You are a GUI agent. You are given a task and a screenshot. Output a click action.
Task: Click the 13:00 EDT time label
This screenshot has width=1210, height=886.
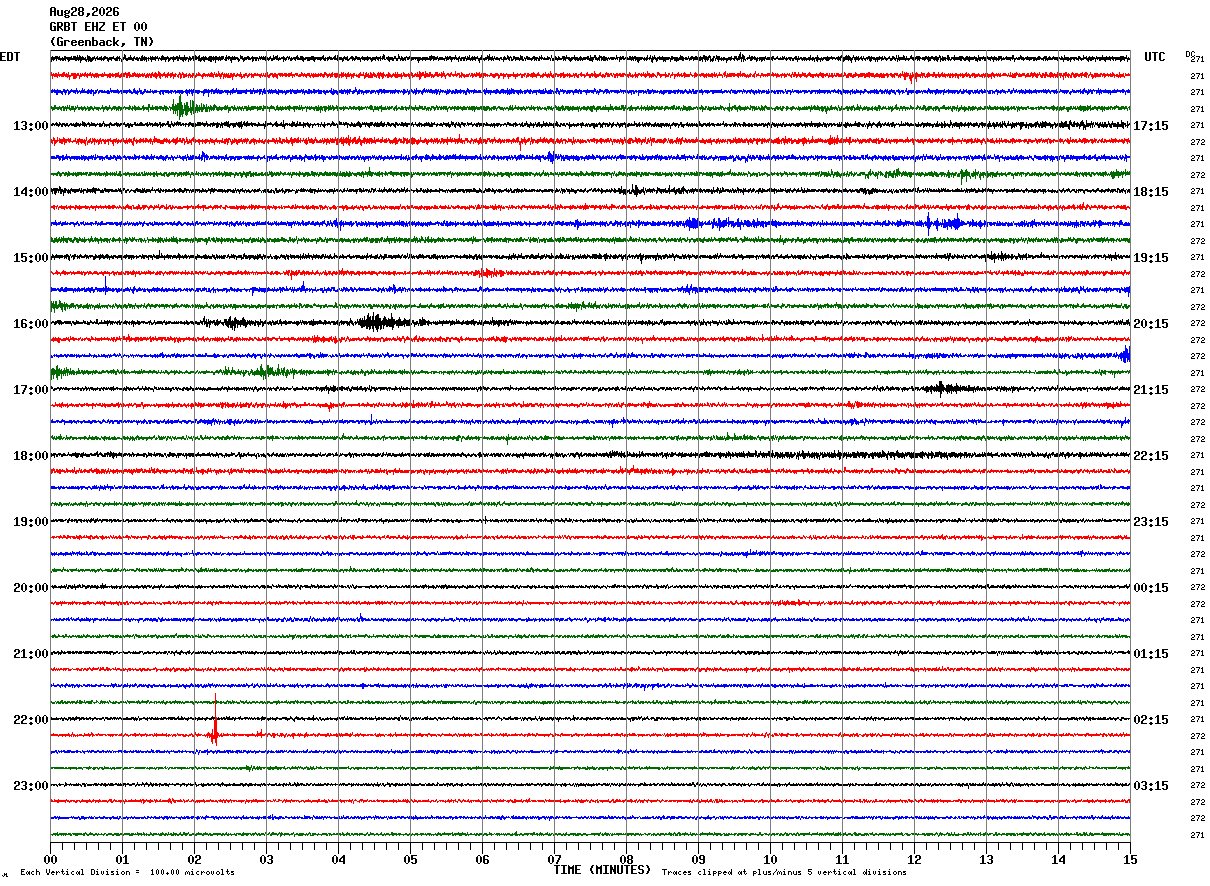[31, 126]
